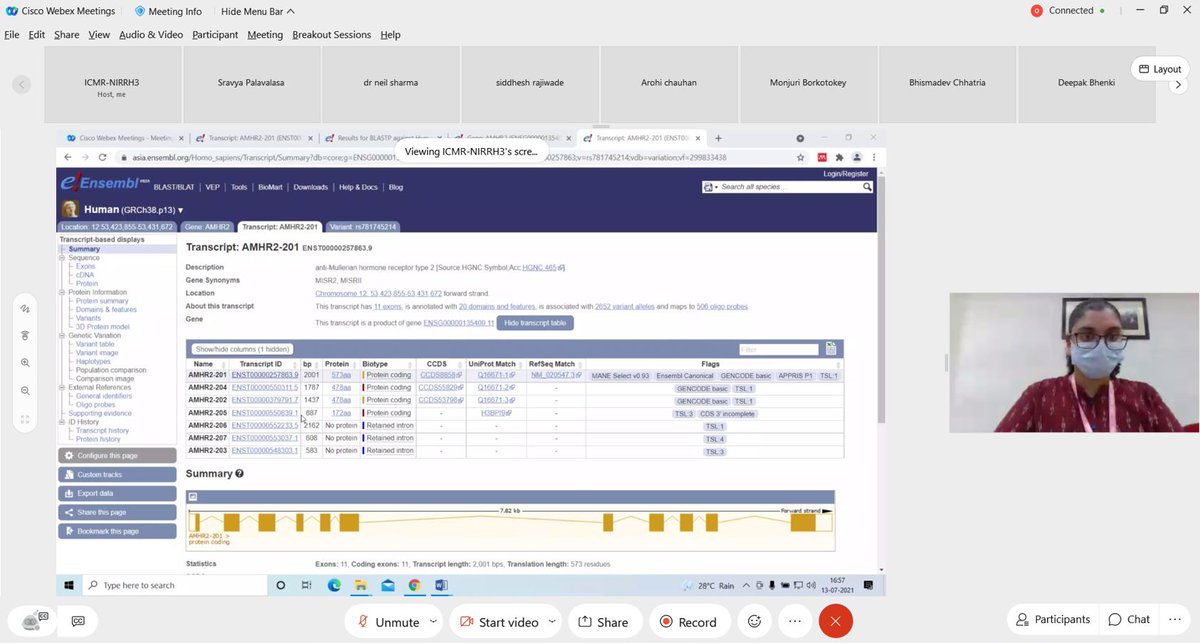
Task: Zoom out of the shared screen
Action: 24,391
